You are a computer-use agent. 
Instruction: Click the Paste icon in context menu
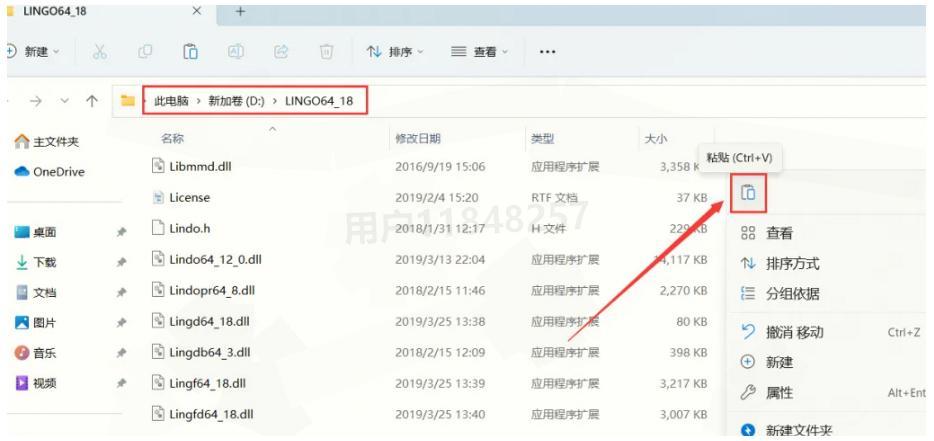coord(748,192)
